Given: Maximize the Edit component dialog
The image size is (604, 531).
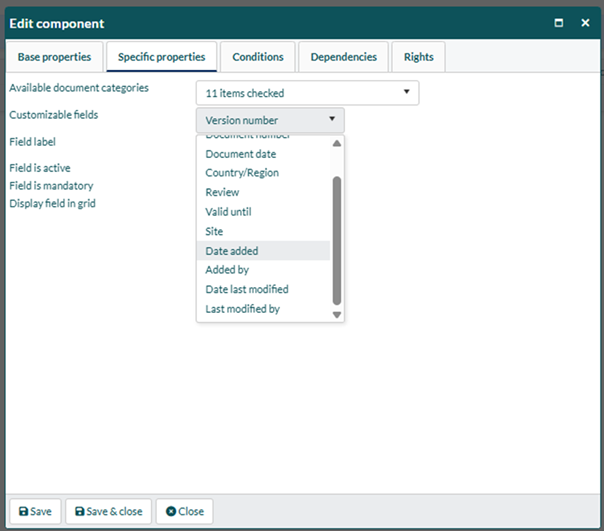Looking at the screenshot, I should [559, 23].
